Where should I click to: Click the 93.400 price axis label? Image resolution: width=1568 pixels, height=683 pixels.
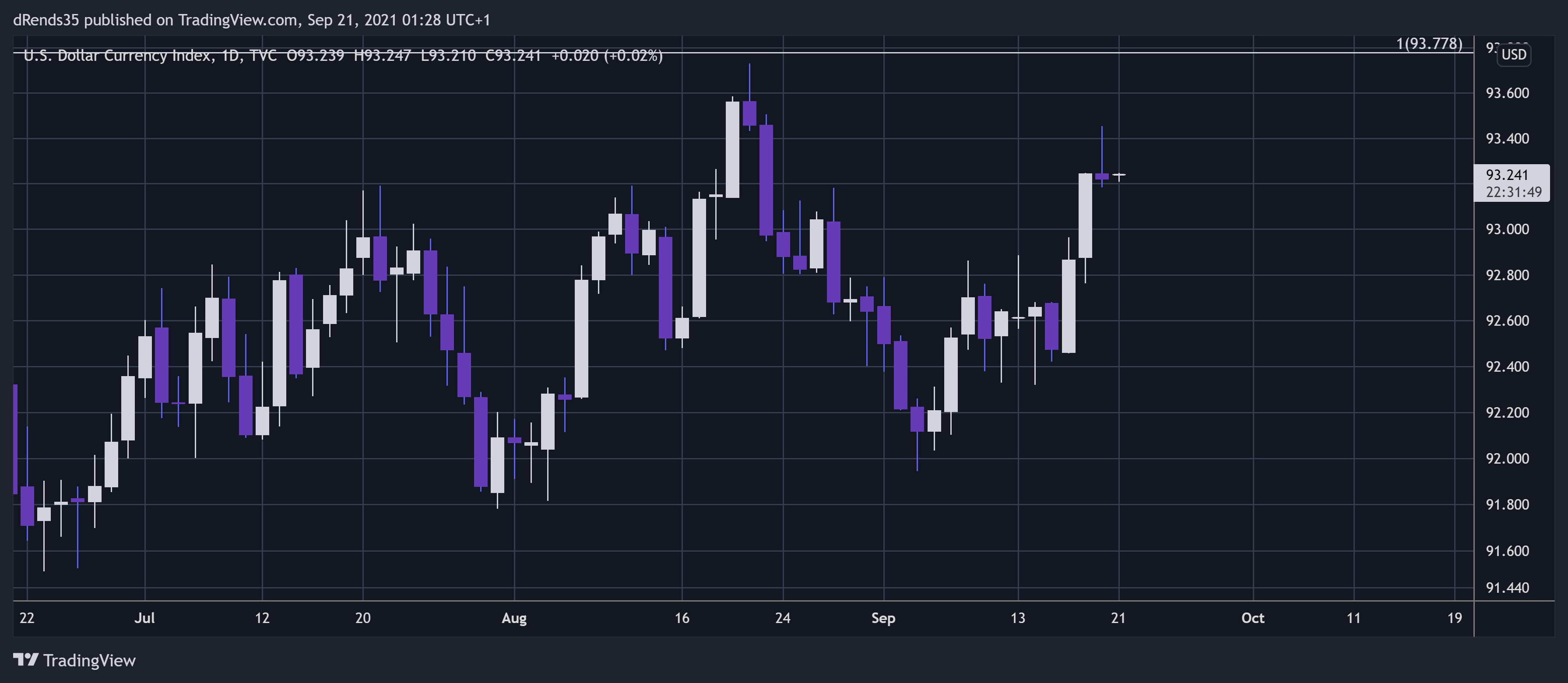1507,139
